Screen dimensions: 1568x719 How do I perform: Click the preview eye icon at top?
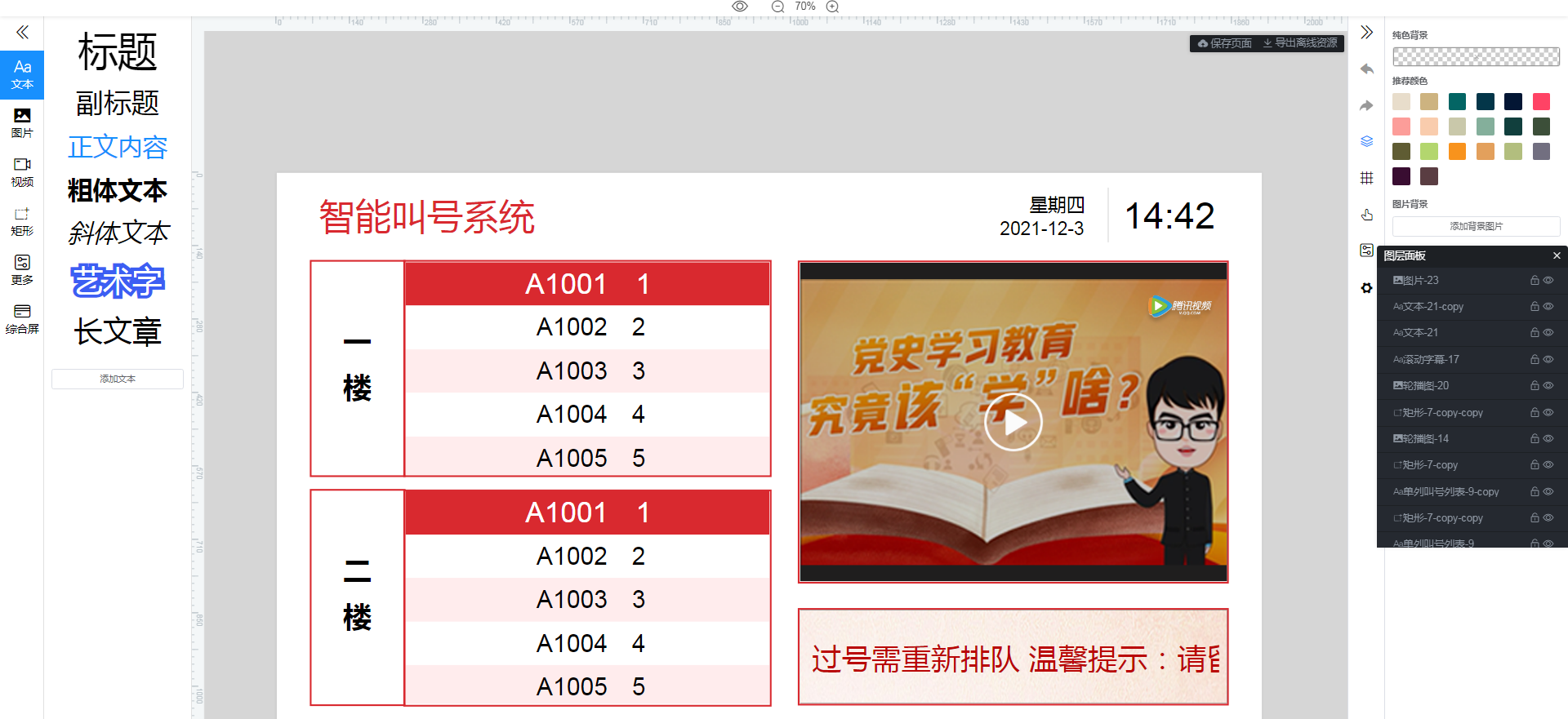coord(740,7)
